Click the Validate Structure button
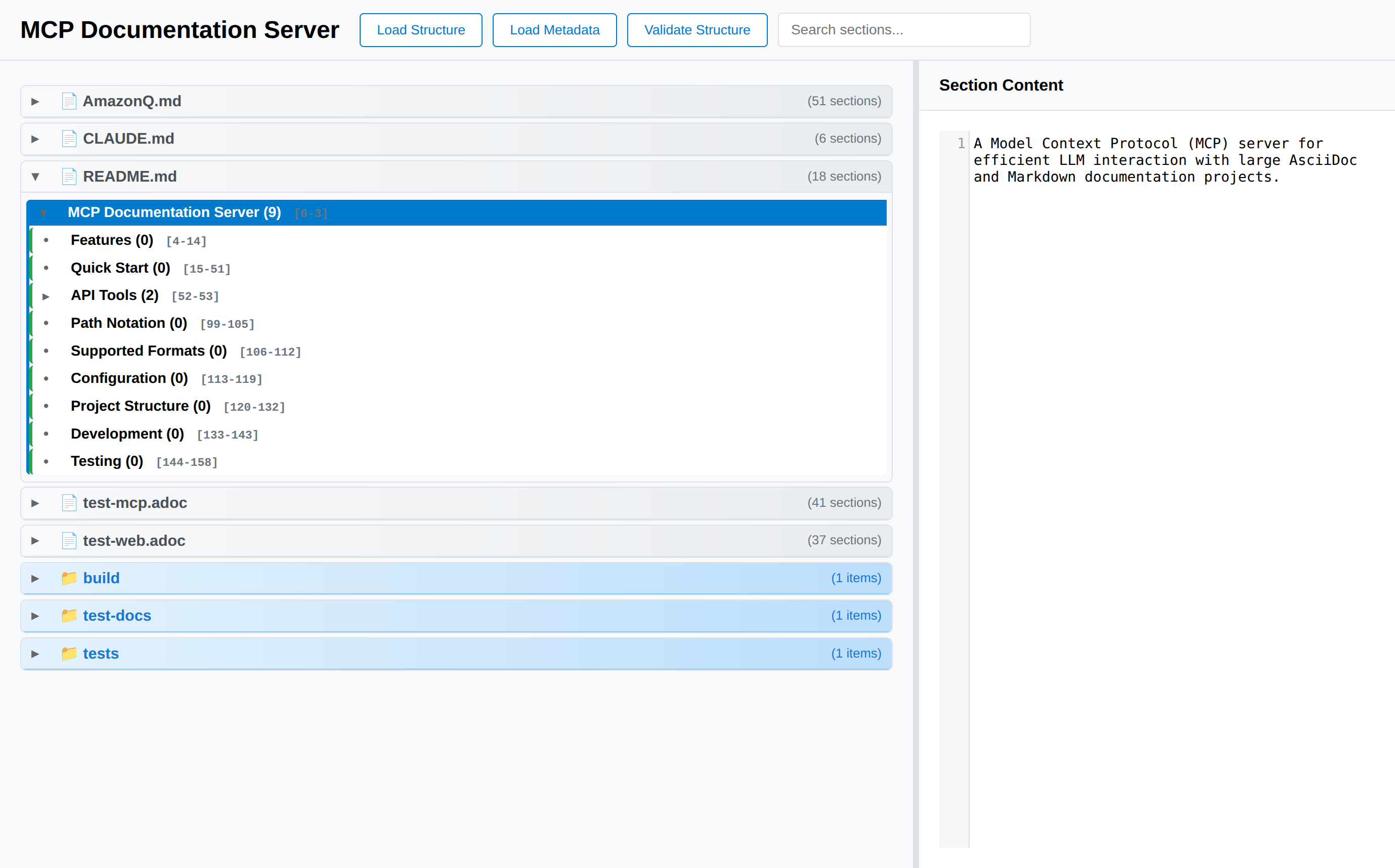 tap(697, 29)
